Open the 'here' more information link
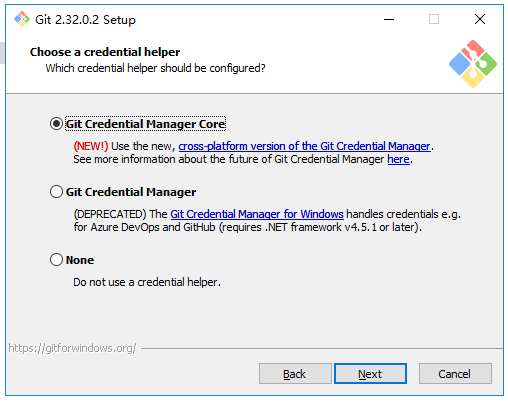508x402 pixels. (x=398, y=159)
